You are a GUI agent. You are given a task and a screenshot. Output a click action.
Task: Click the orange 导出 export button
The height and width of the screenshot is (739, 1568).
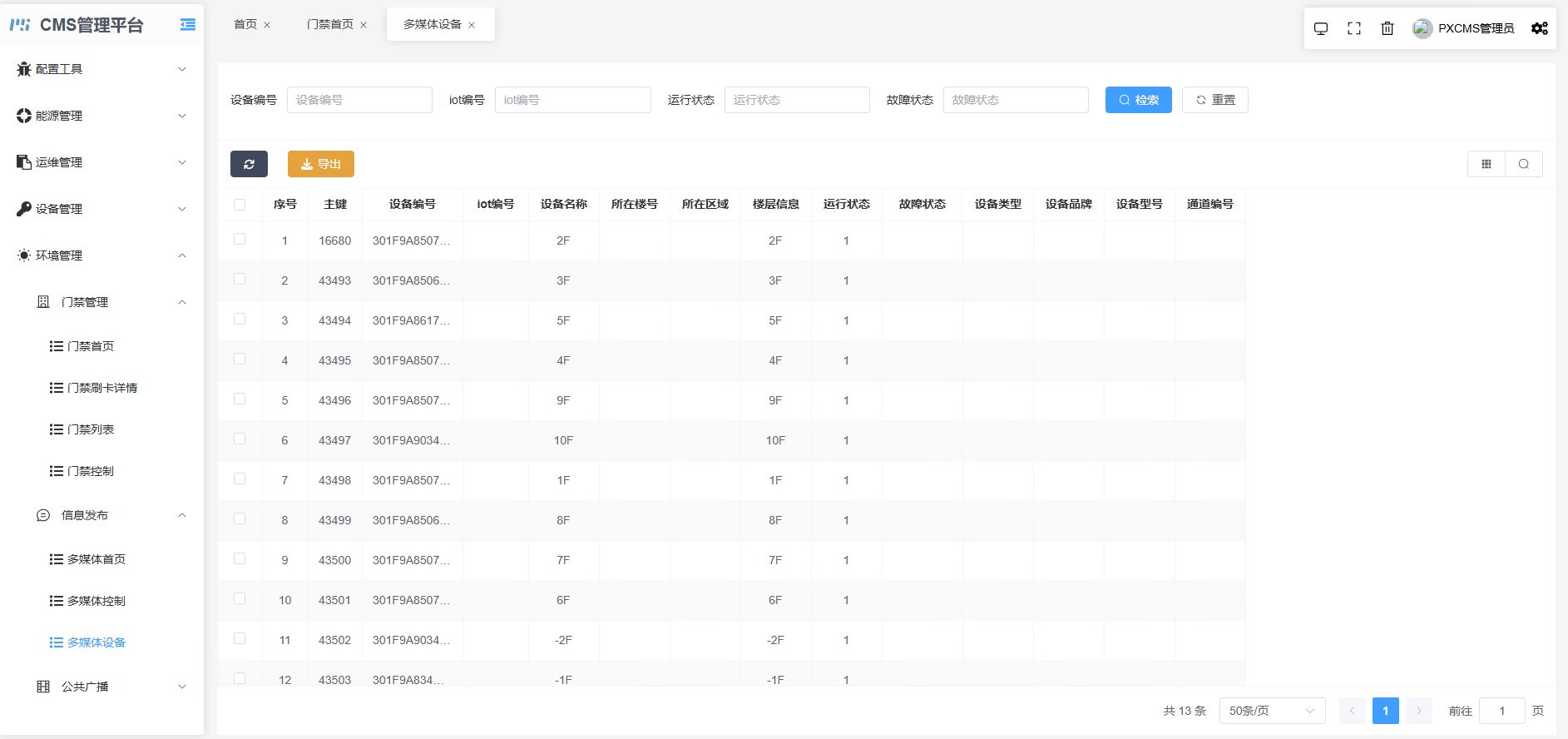pyautogui.click(x=320, y=164)
